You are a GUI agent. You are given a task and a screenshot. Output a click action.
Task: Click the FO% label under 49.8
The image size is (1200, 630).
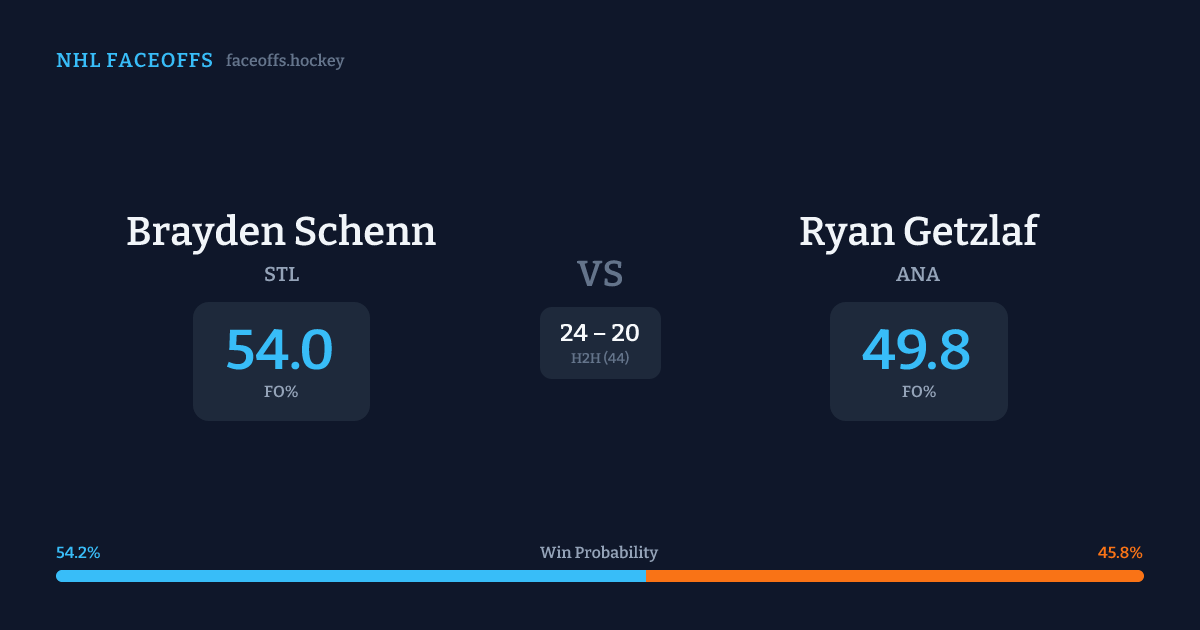[918, 392]
